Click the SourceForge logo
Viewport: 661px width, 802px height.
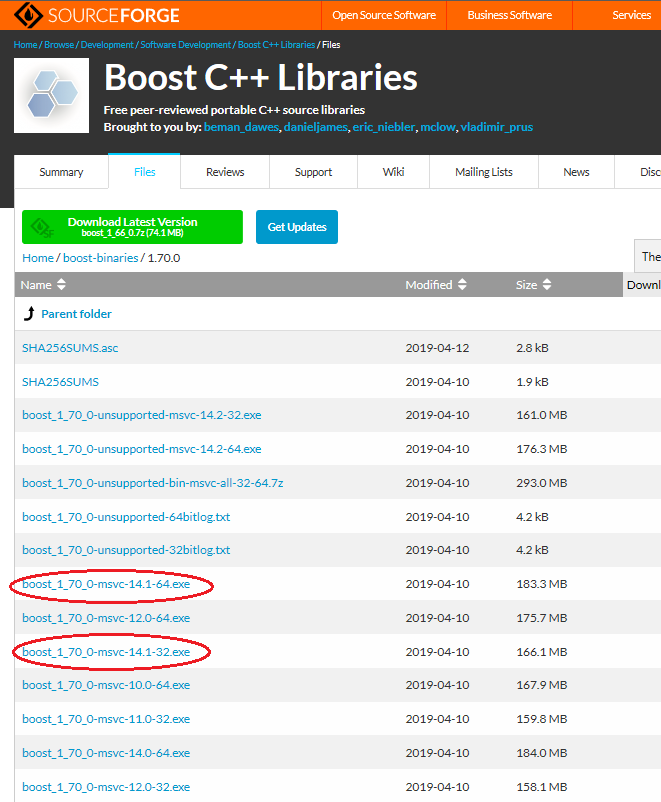pos(97,15)
